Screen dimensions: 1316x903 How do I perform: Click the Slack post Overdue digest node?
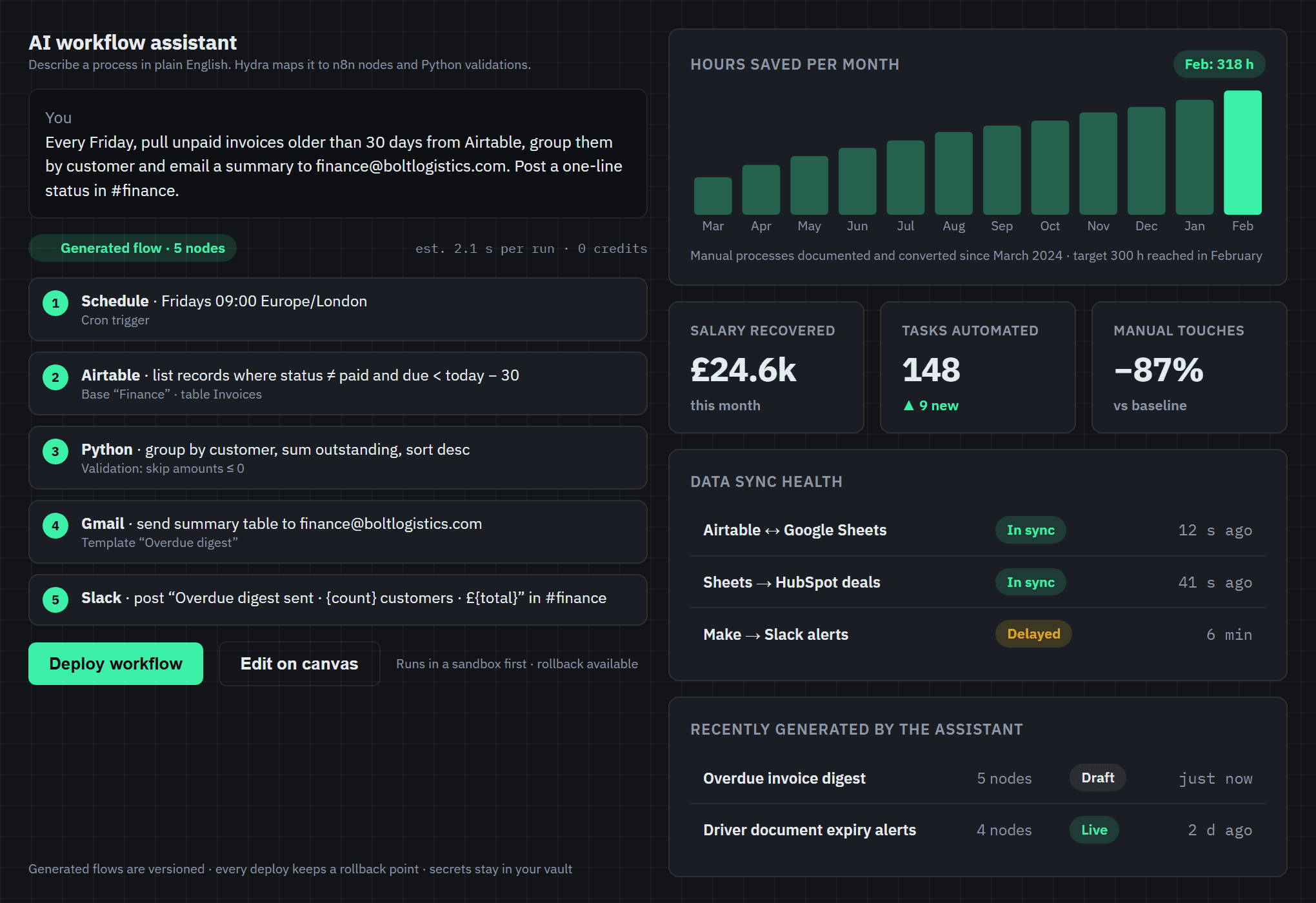click(337, 600)
